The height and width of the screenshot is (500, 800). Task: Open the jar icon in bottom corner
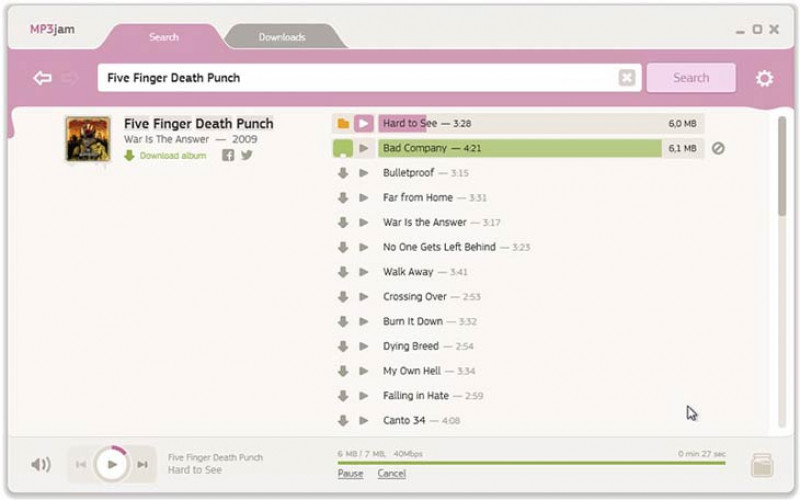pyautogui.click(x=762, y=465)
